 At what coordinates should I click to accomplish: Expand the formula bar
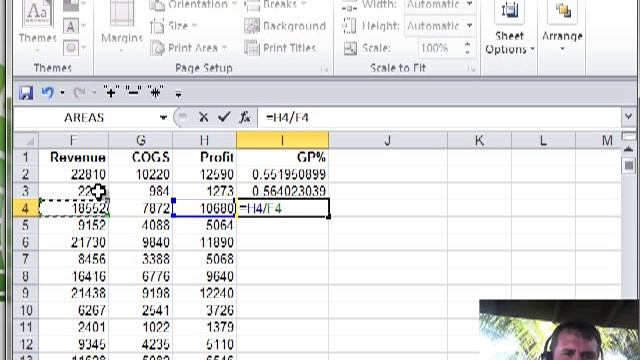tap(629, 118)
